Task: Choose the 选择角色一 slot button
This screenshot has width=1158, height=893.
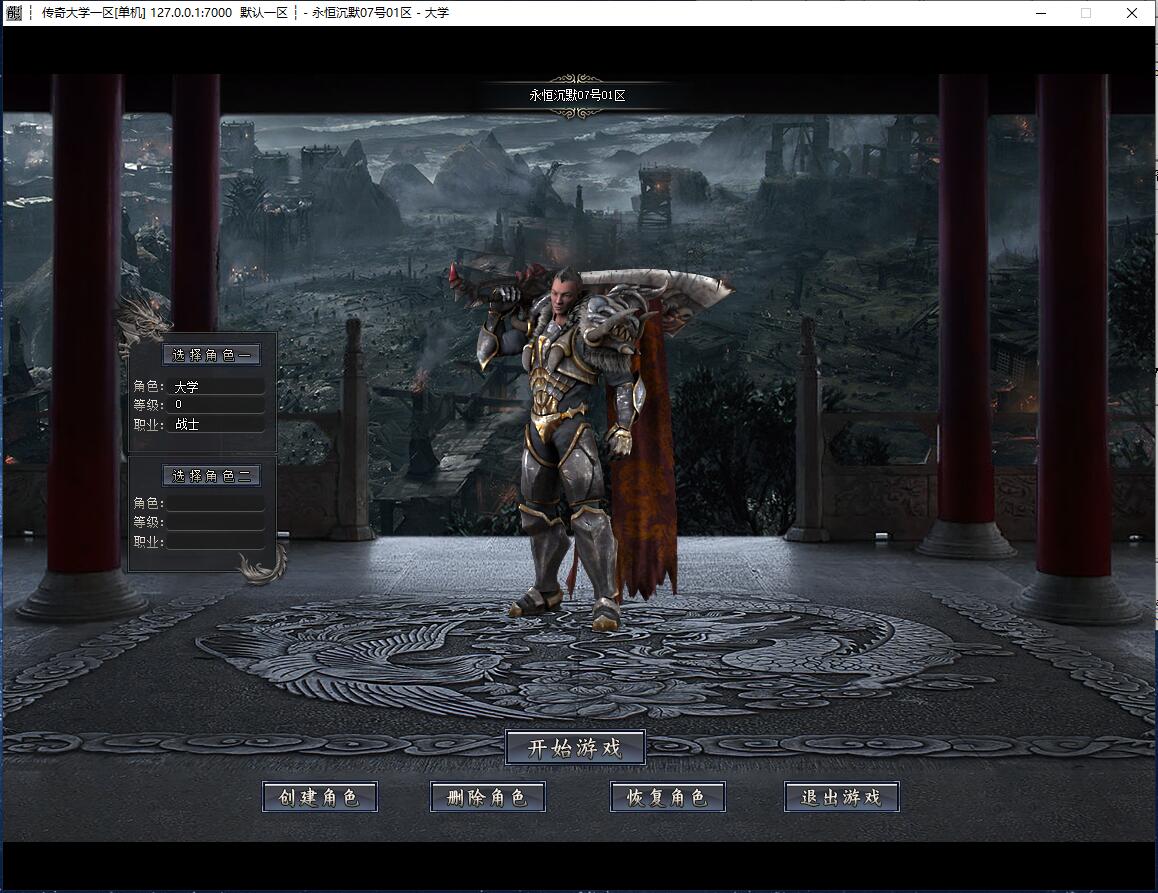Action: (211, 355)
